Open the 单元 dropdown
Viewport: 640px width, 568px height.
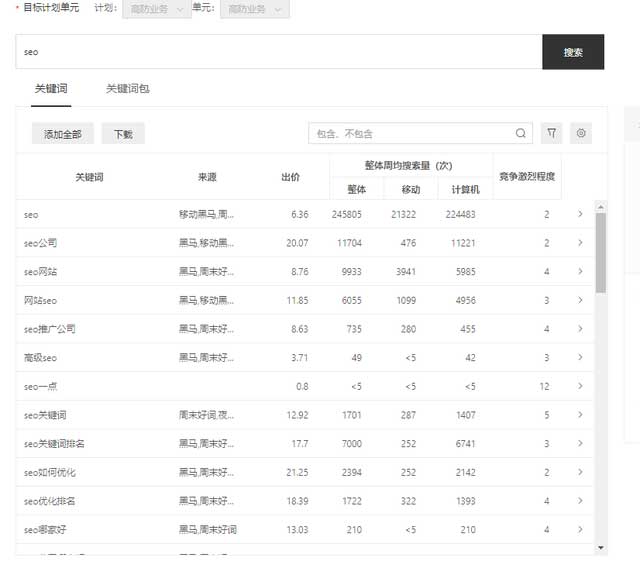click(x=254, y=9)
